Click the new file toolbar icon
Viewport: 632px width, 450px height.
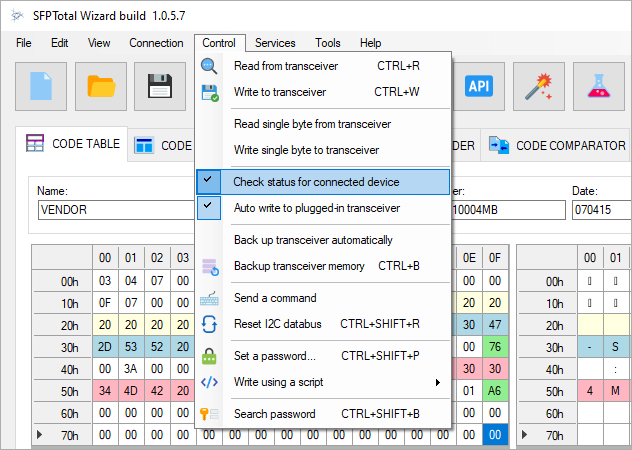pyautogui.click(x=41, y=86)
